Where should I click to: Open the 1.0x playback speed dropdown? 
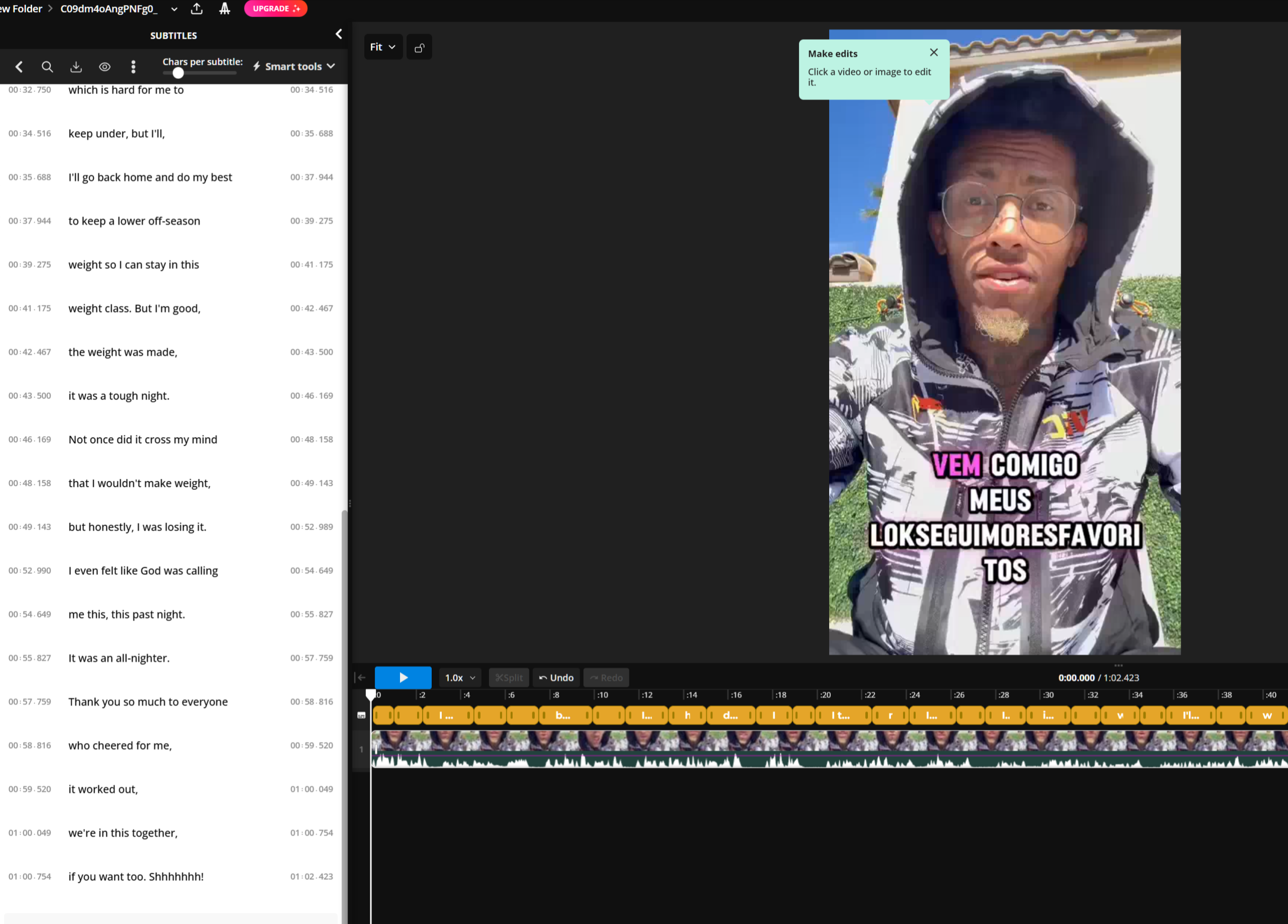(x=459, y=678)
